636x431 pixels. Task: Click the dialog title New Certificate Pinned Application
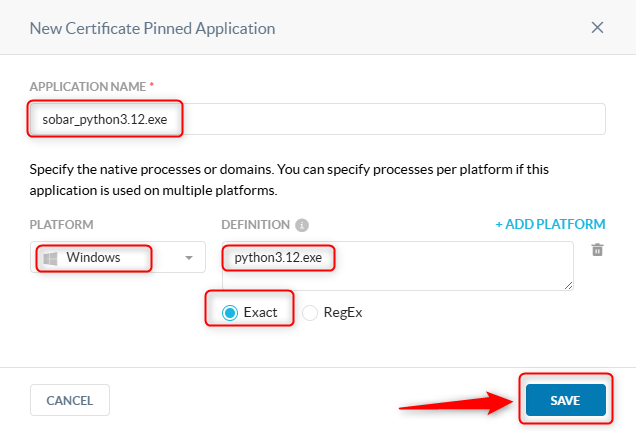153,28
